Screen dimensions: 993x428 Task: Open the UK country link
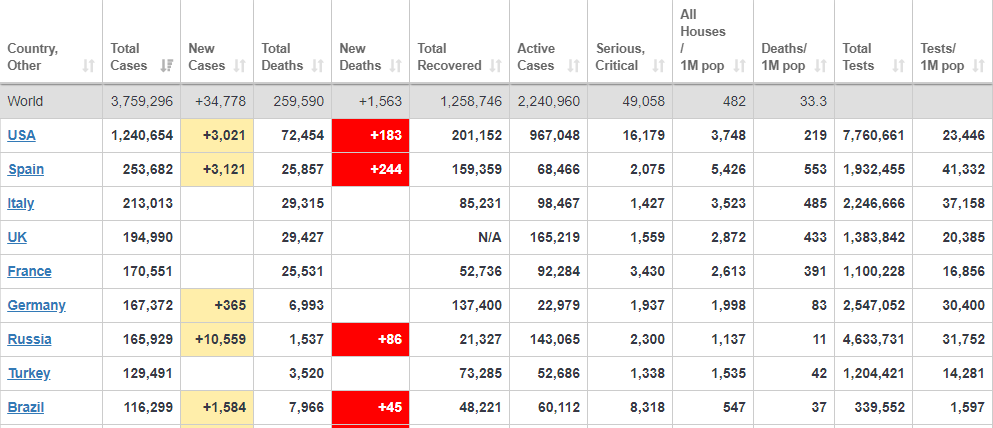tap(17, 237)
